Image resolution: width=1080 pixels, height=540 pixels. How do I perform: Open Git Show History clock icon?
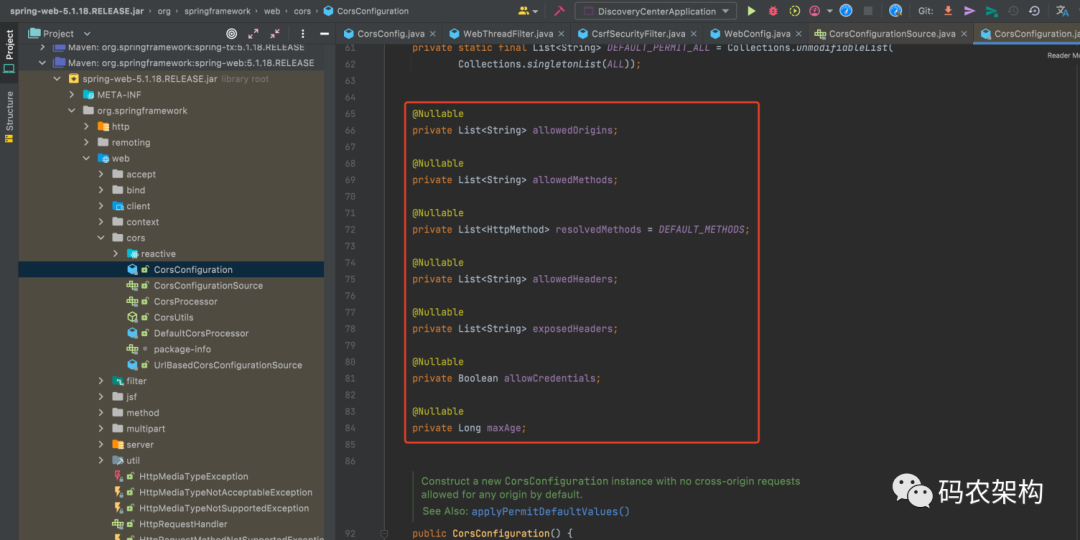click(1012, 11)
